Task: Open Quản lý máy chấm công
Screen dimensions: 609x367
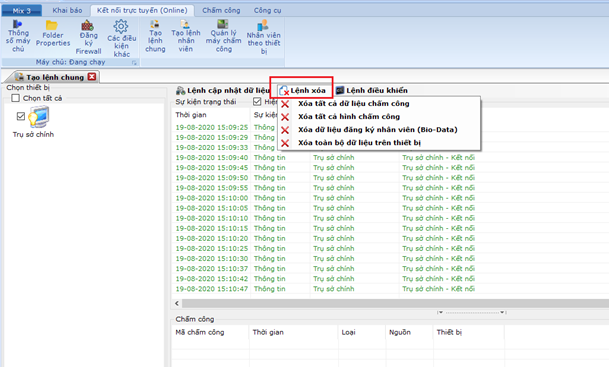Action: pos(223,36)
